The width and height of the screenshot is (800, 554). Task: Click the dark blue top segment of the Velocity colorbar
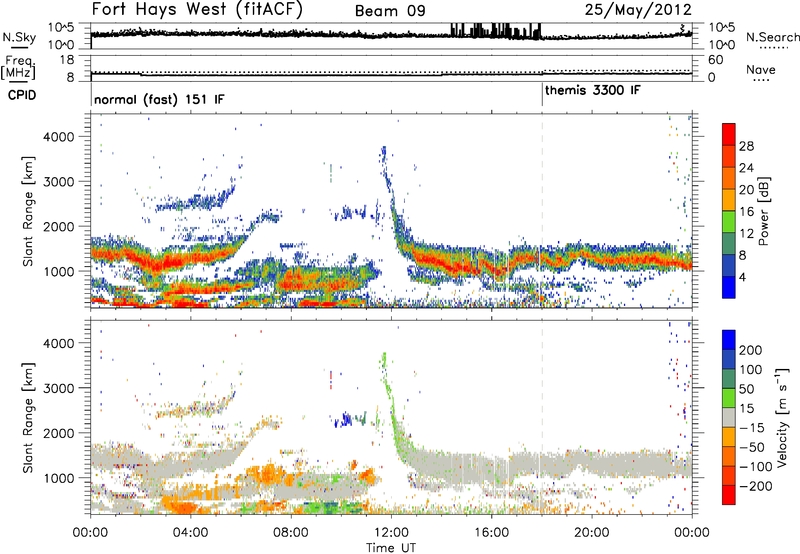729,340
